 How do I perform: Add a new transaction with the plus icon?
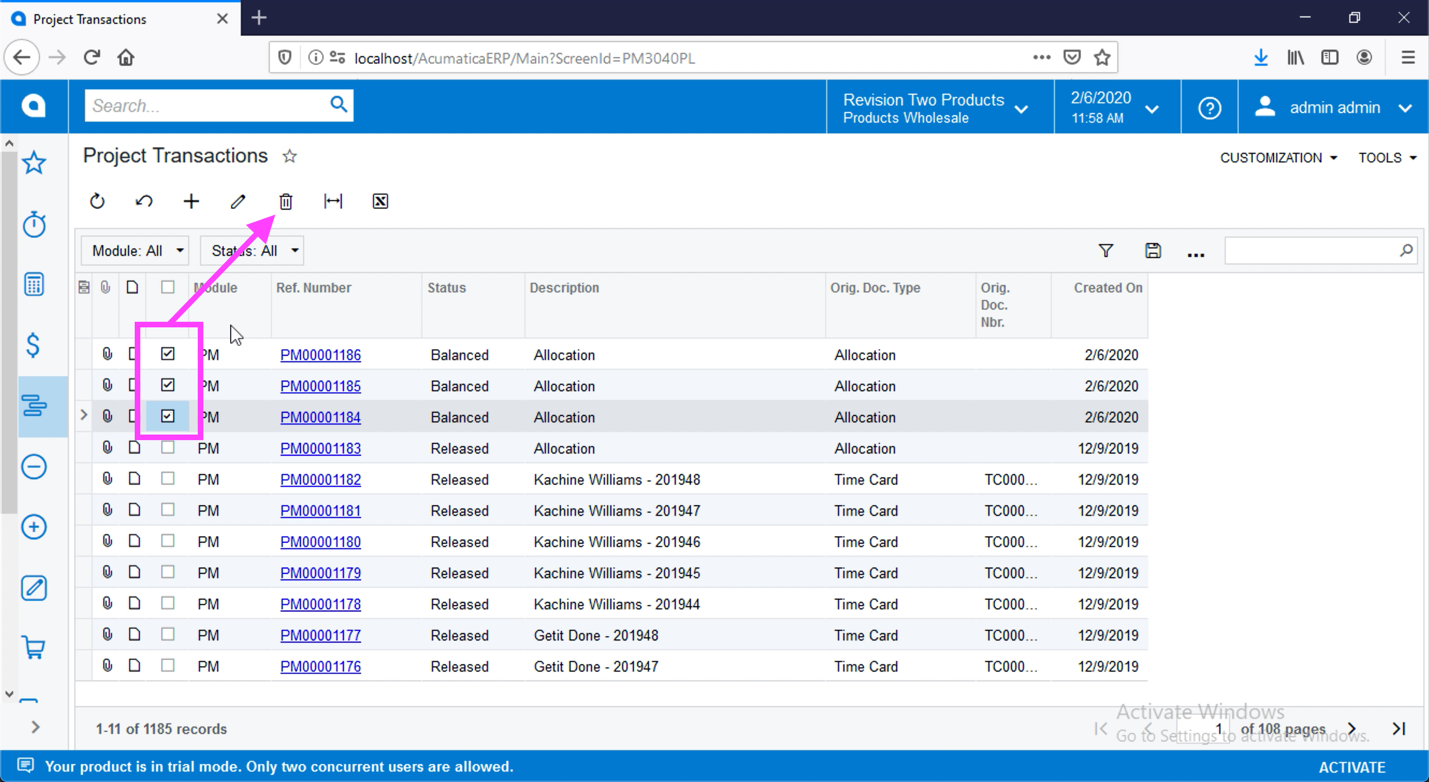coord(191,201)
